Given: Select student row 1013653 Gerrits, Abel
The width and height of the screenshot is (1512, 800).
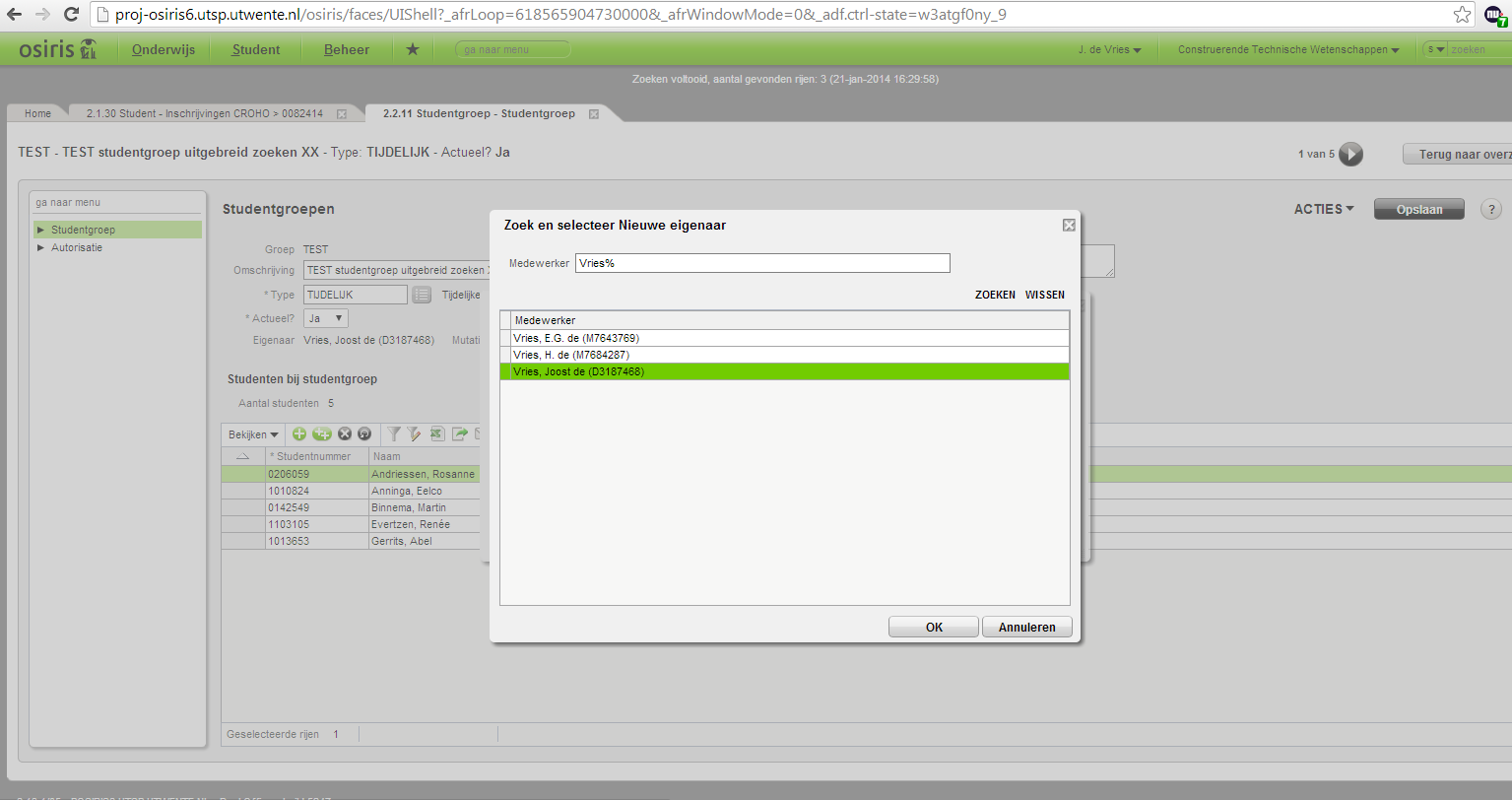Looking at the screenshot, I should [351, 541].
